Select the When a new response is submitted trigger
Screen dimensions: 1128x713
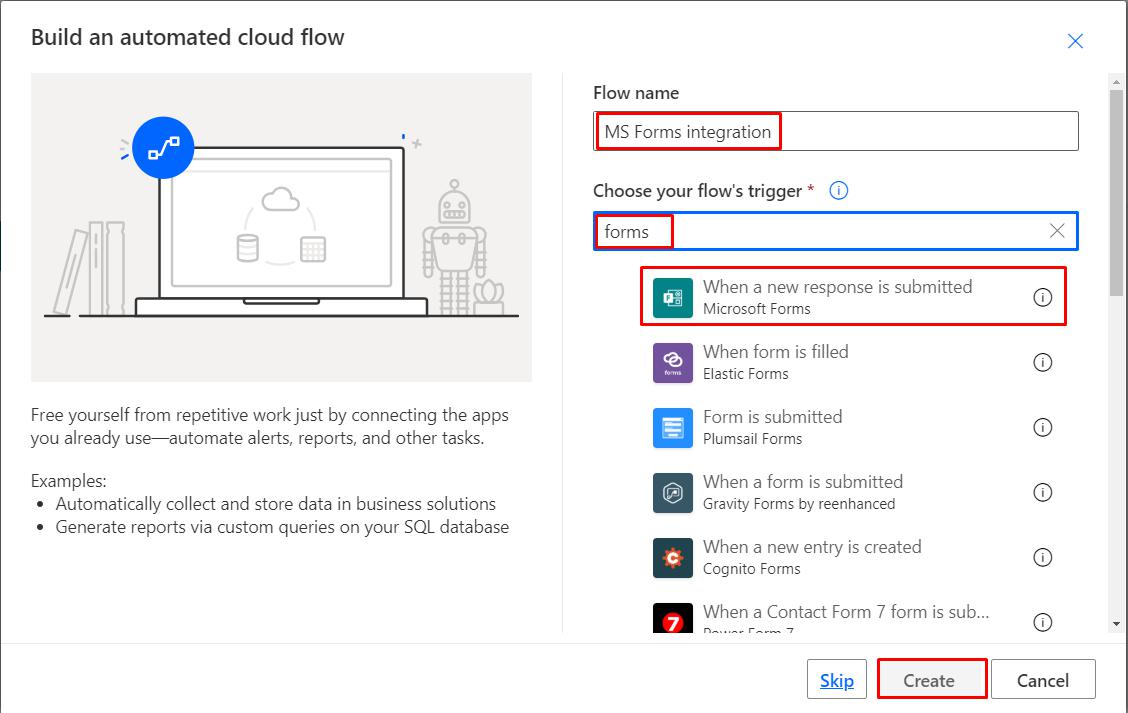coord(850,296)
